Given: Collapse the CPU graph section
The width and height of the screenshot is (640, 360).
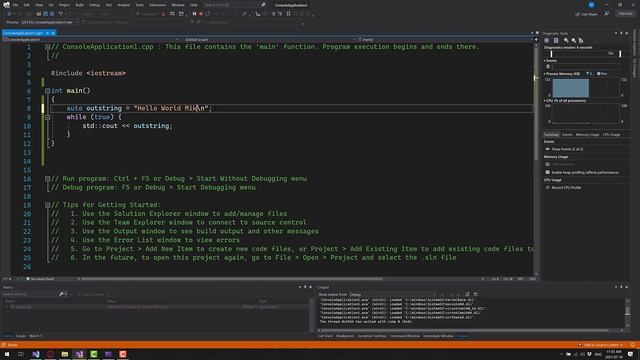Looking at the screenshot, I should (x=545, y=100).
